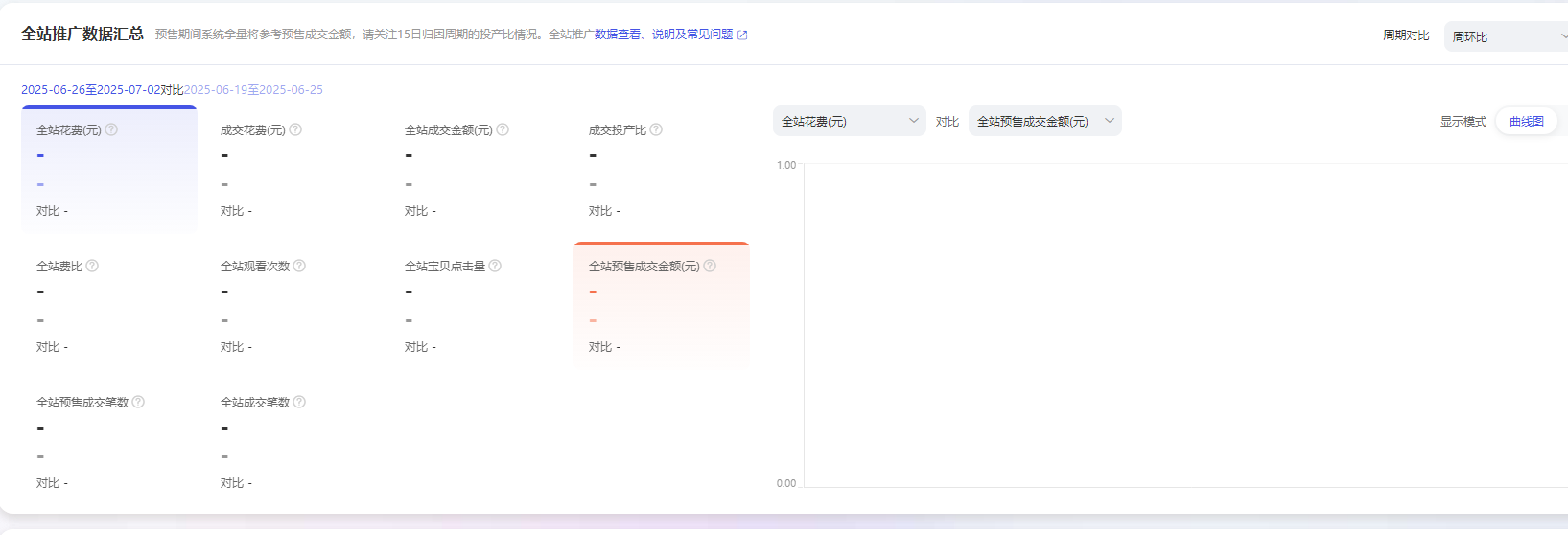Select the 全站成交金额(元) metric card
The width and height of the screenshot is (1568, 535).
coord(477,170)
